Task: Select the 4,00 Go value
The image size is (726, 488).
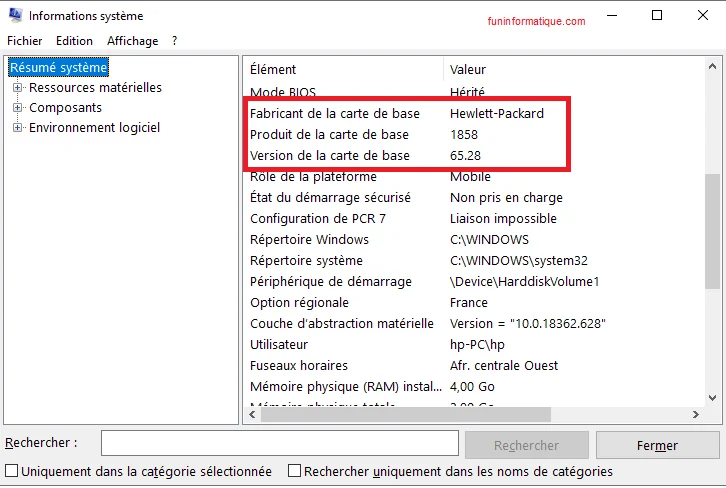Action: click(x=472, y=387)
